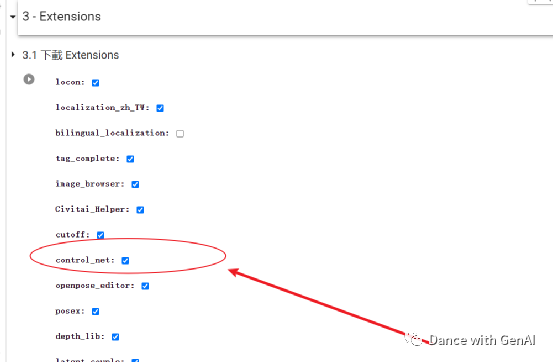Screen dimensions: 553x362
Task: Click the Civitai_Helper label
Action: click(x=92, y=209)
